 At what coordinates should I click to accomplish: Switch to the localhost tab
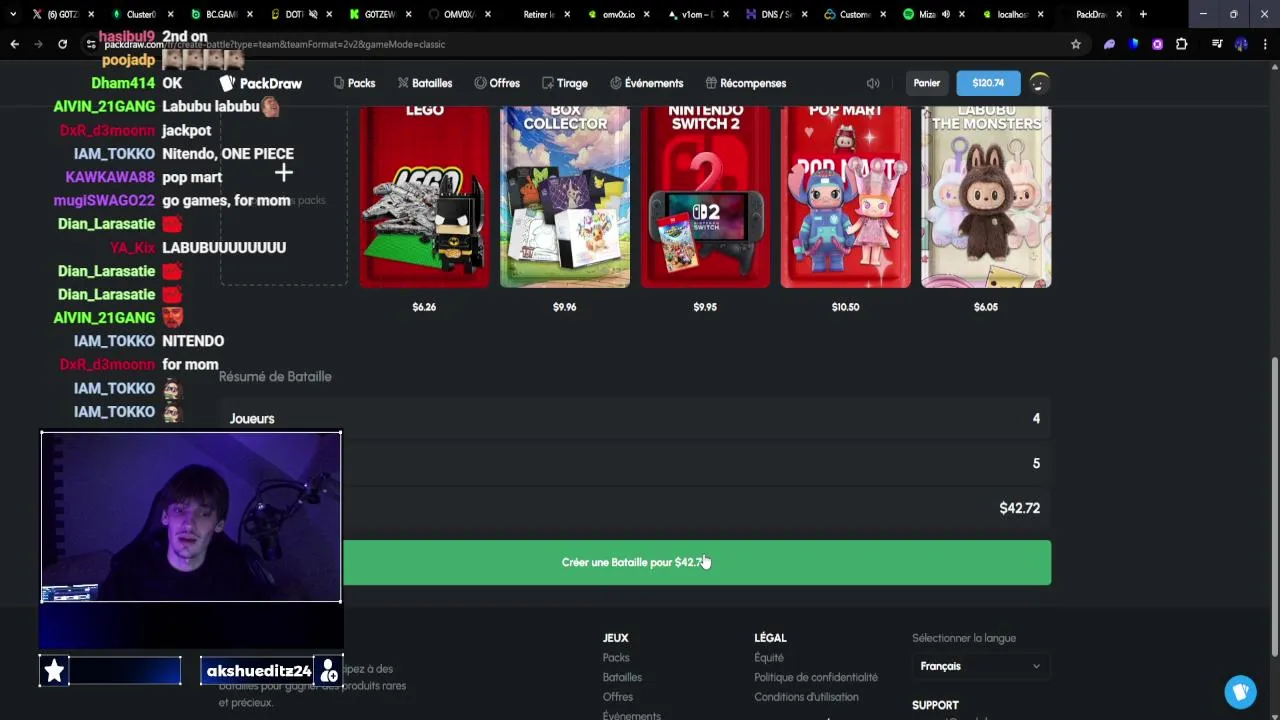[1013, 14]
